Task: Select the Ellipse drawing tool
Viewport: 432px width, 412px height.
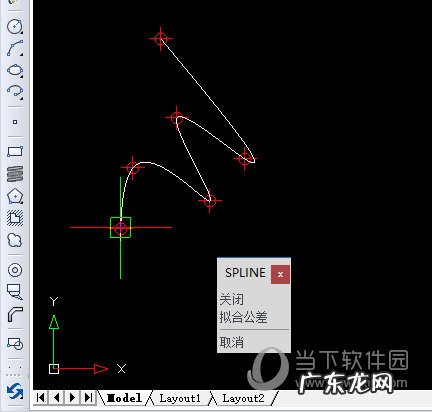Action: pyautogui.click(x=15, y=70)
